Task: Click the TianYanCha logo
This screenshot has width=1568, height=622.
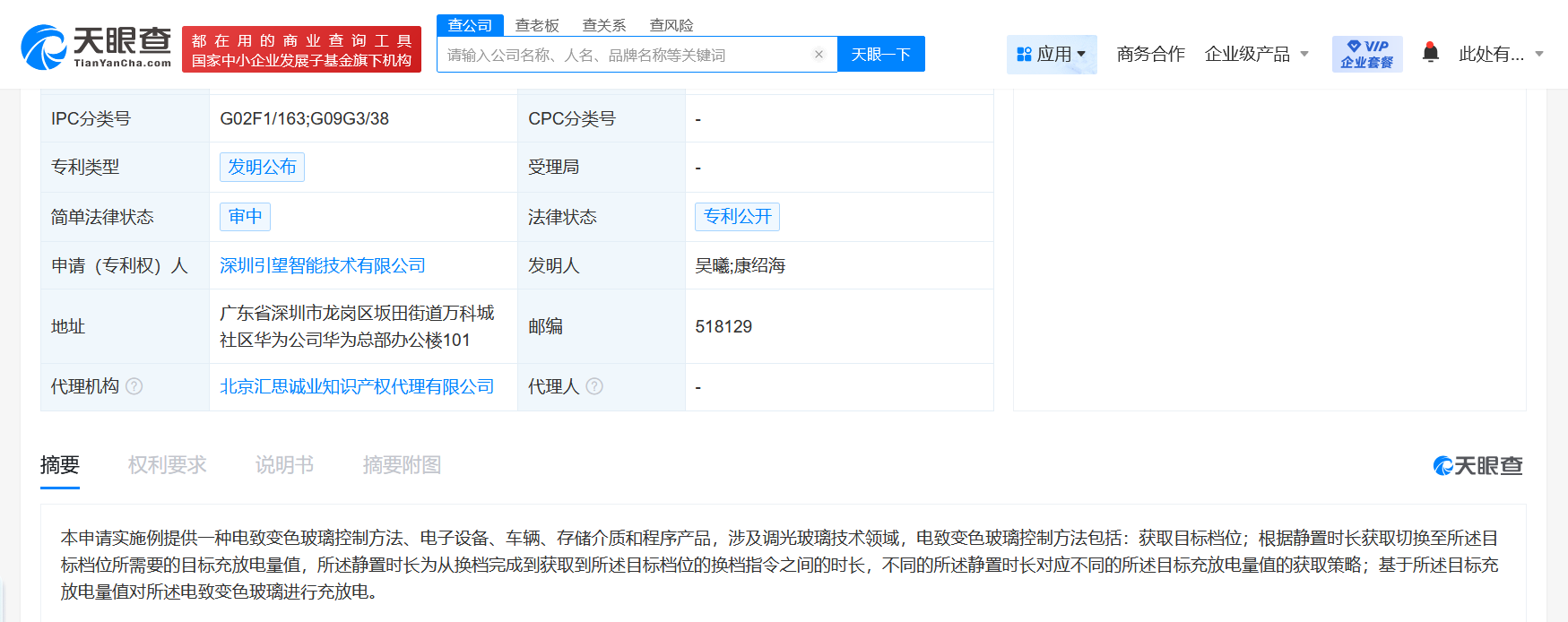Action: (x=96, y=47)
